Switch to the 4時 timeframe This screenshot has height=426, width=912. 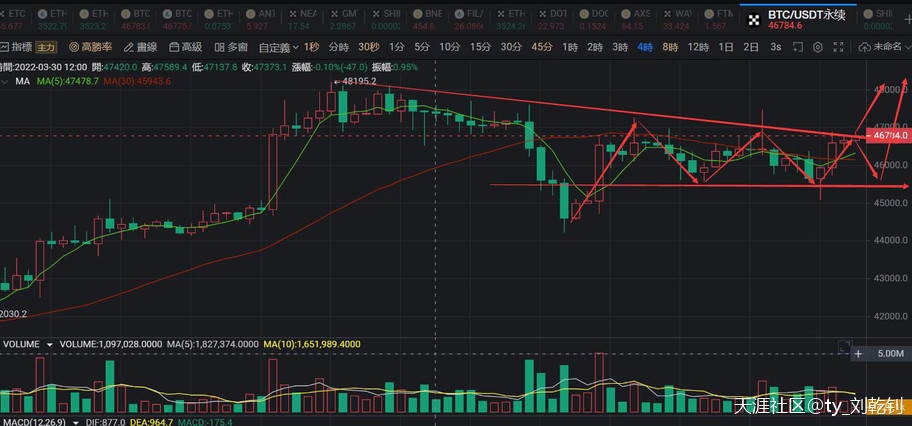click(644, 47)
